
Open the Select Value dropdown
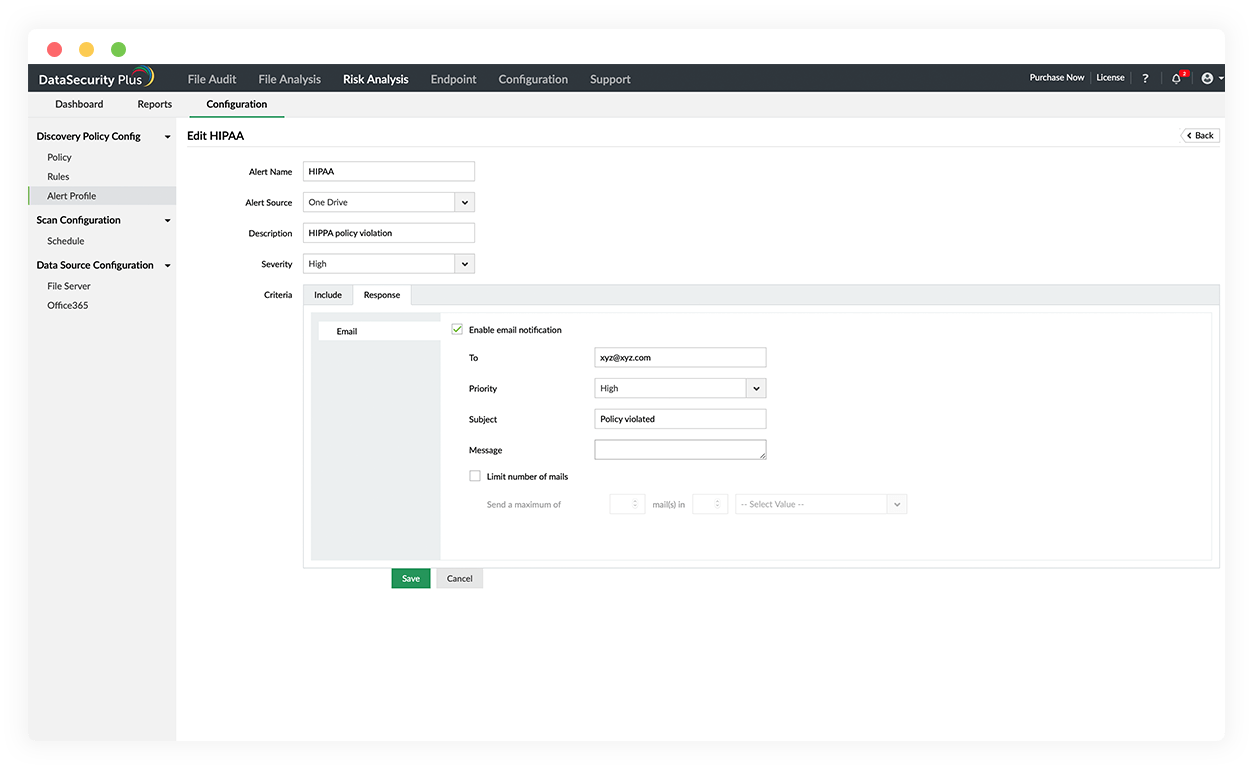pyautogui.click(x=821, y=504)
